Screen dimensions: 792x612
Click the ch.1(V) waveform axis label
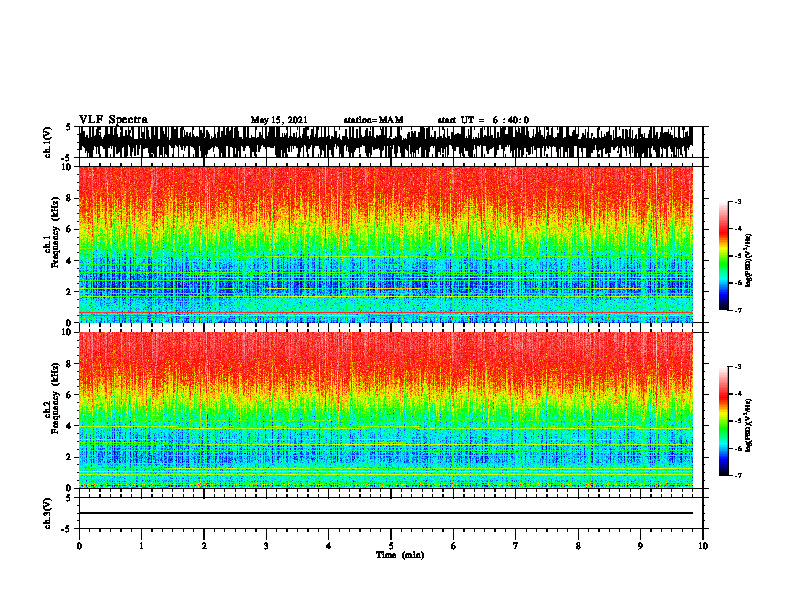click(48, 142)
